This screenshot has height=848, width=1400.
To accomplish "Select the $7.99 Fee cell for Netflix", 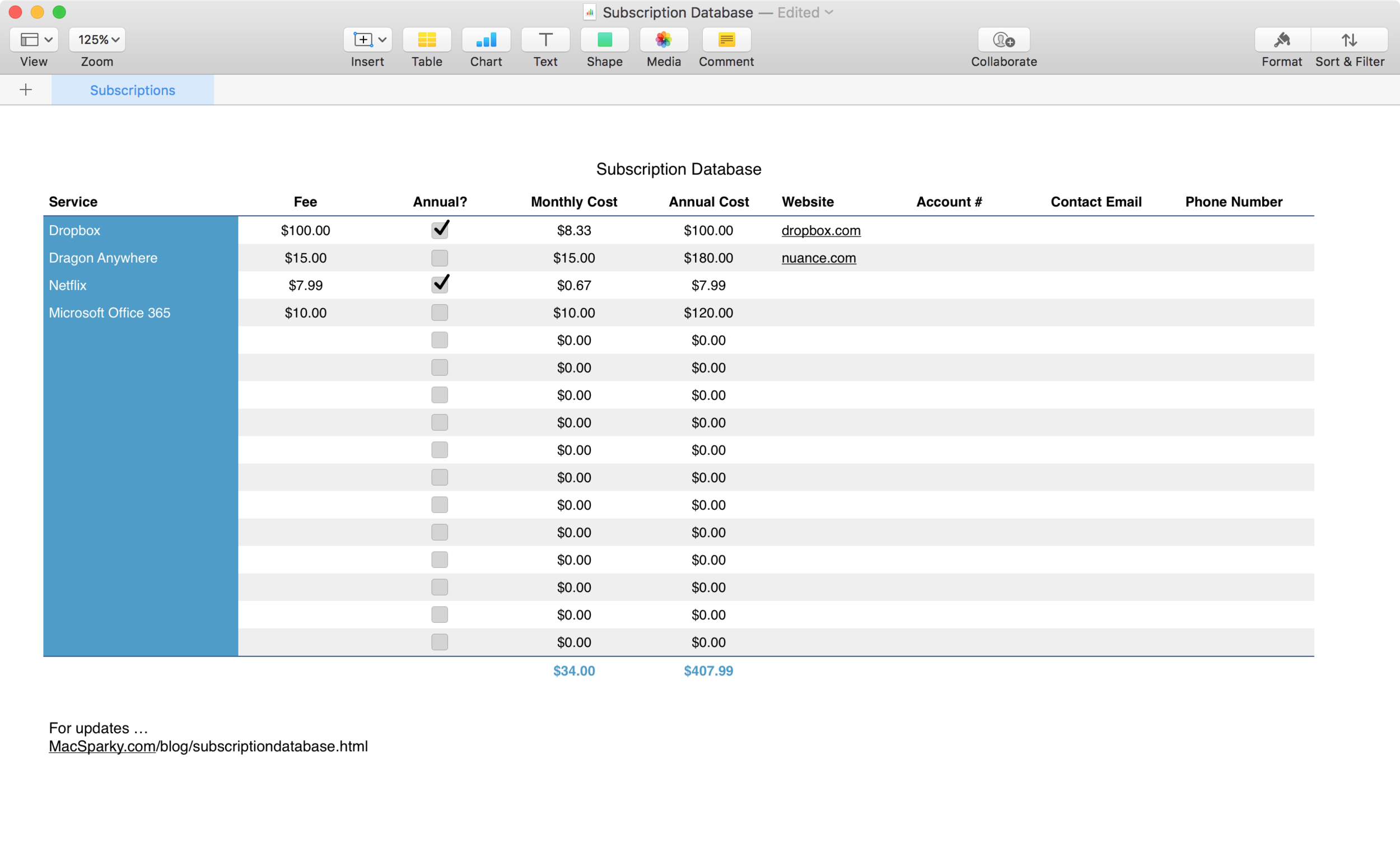I will (305, 285).
